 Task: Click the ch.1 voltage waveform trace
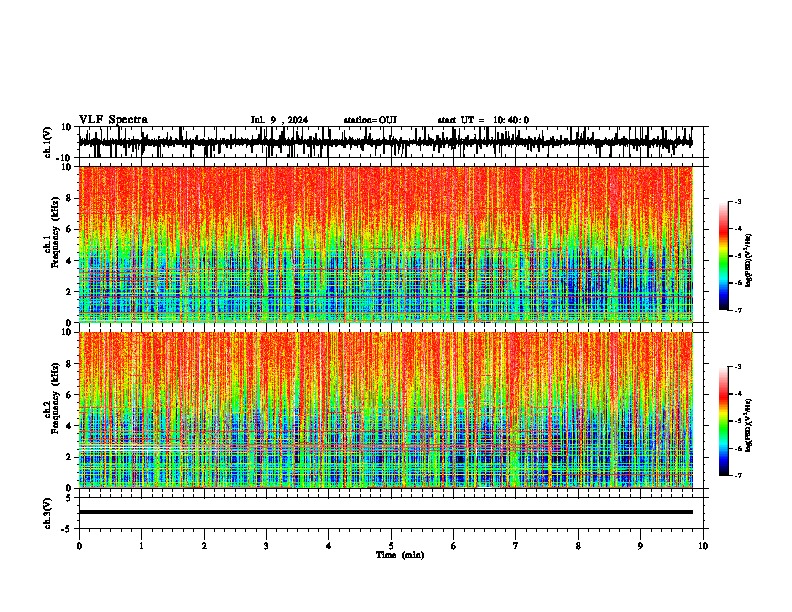385,142
